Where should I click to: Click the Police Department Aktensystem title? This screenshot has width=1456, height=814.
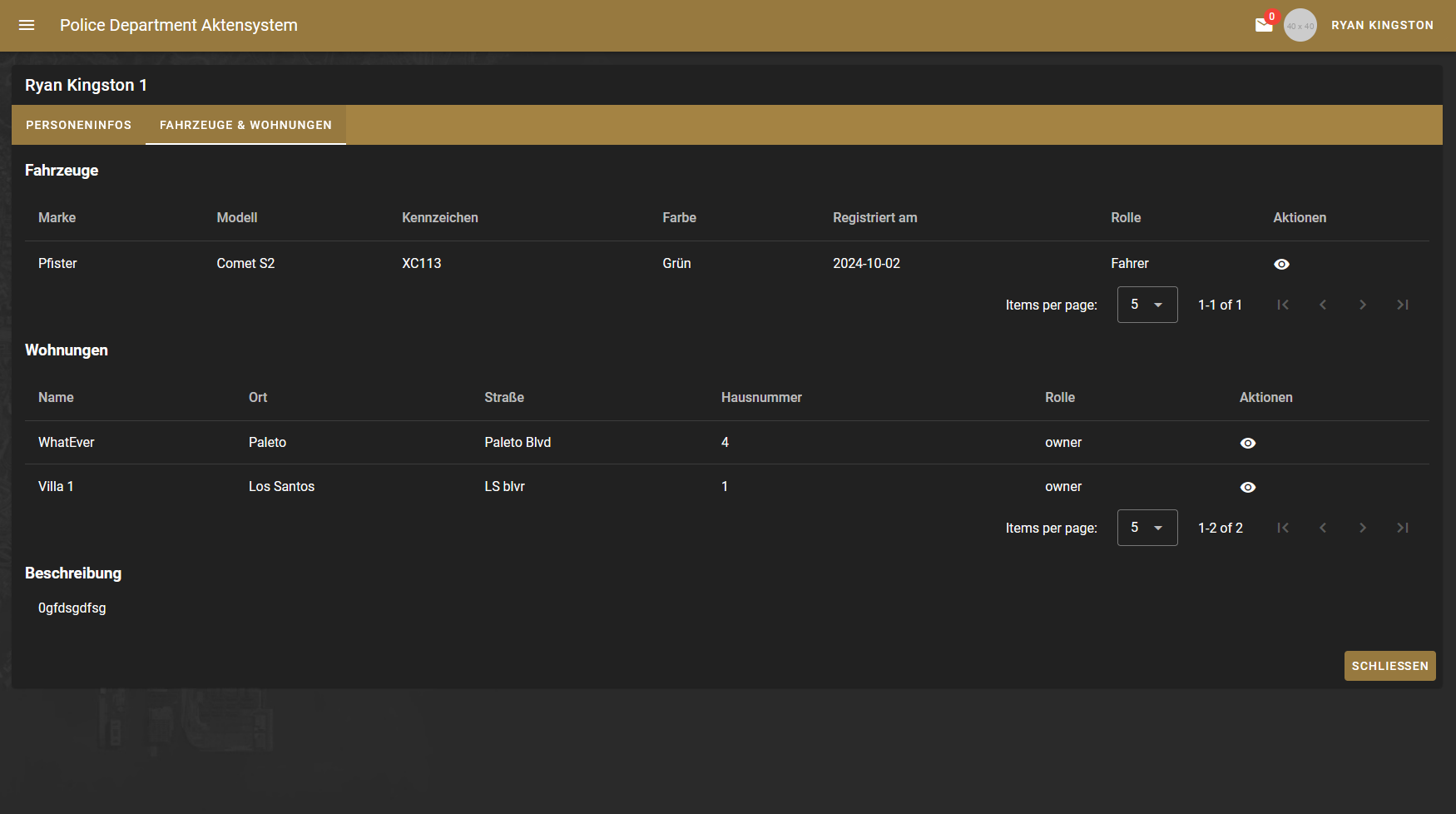[179, 25]
